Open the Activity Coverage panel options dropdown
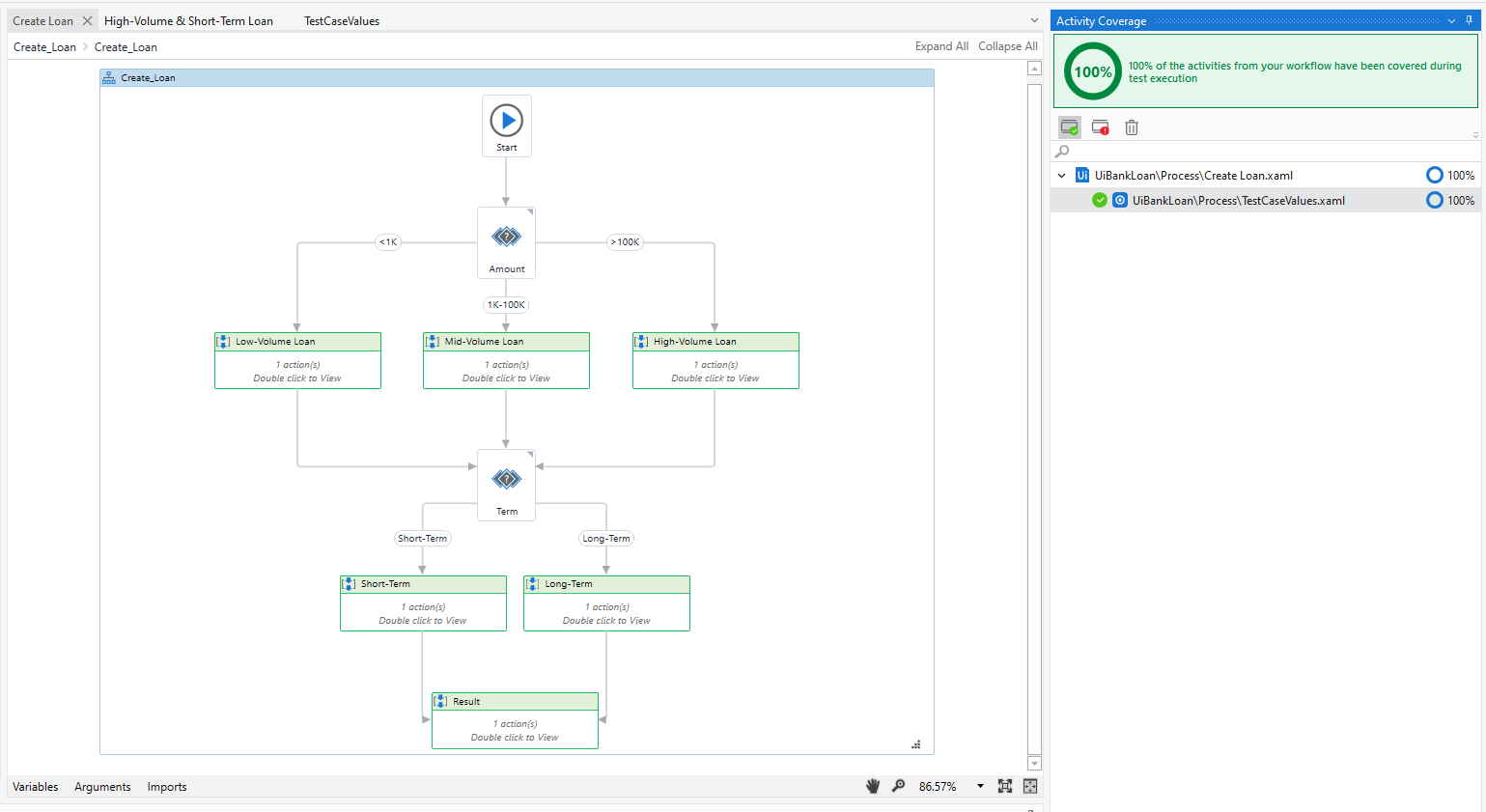The height and width of the screenshot is (812, 1486). click(1451, 20)
